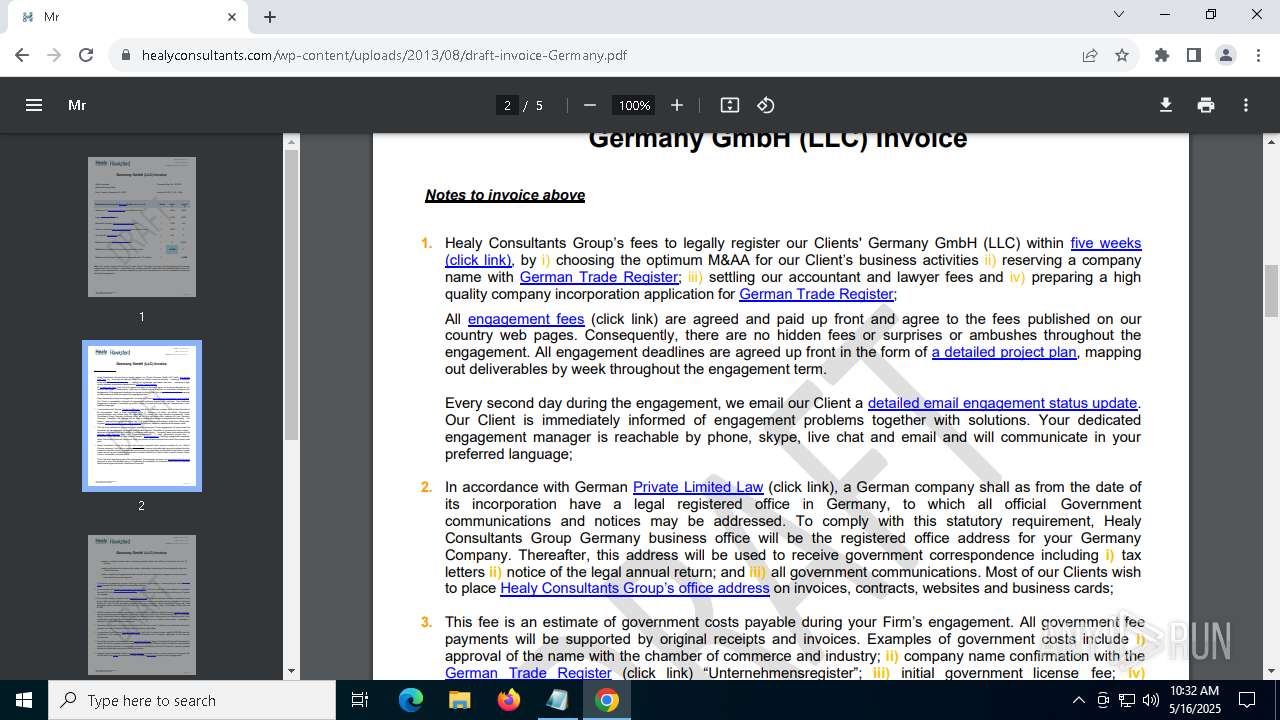Bookmark this tab with star icon

tap(1122, 55)
